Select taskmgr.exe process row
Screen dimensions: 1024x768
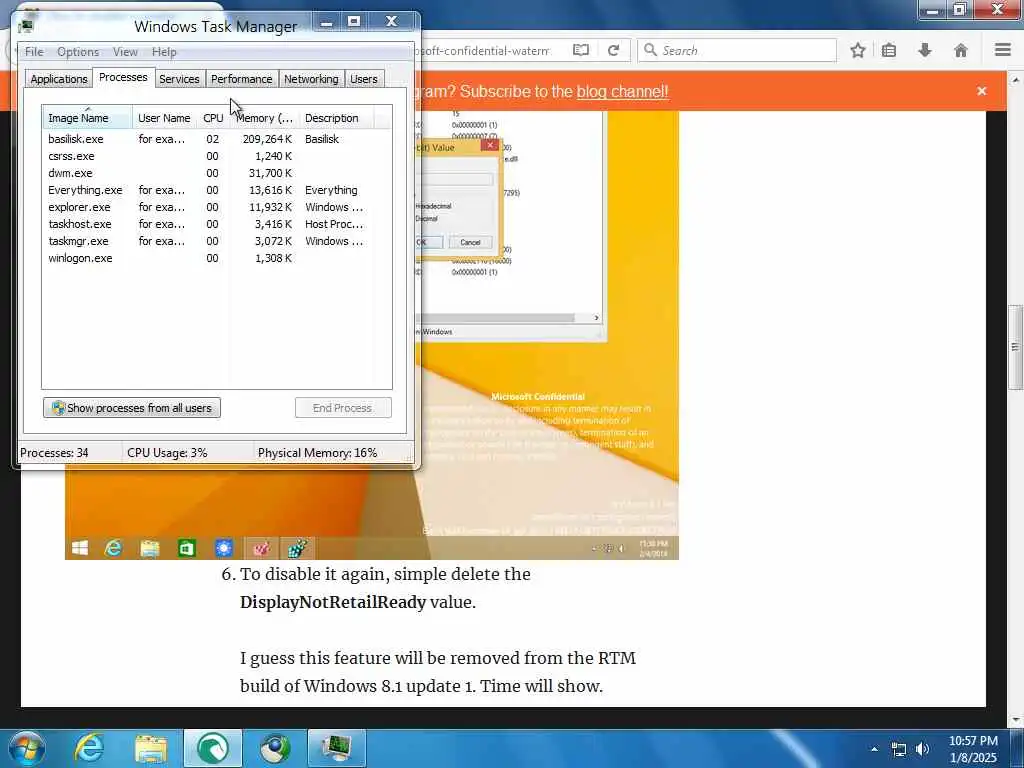(x=217, y=241)
